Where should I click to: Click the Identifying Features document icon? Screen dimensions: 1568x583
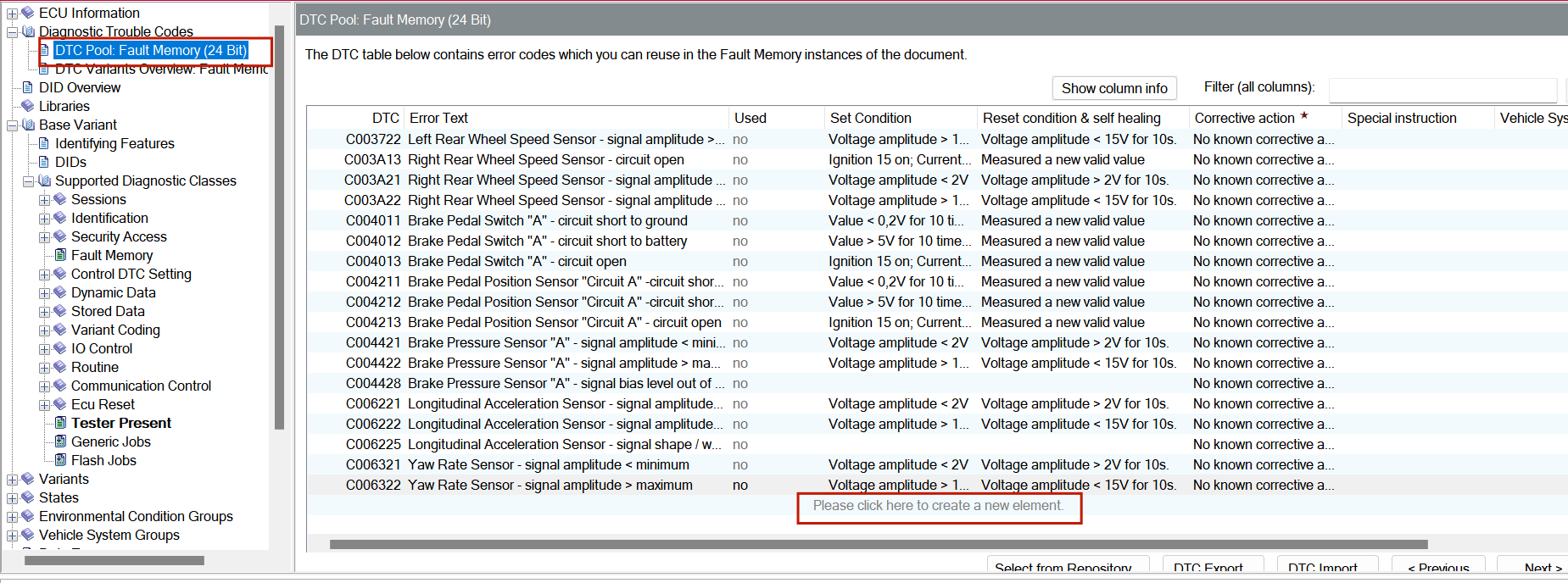pos(44,143)
